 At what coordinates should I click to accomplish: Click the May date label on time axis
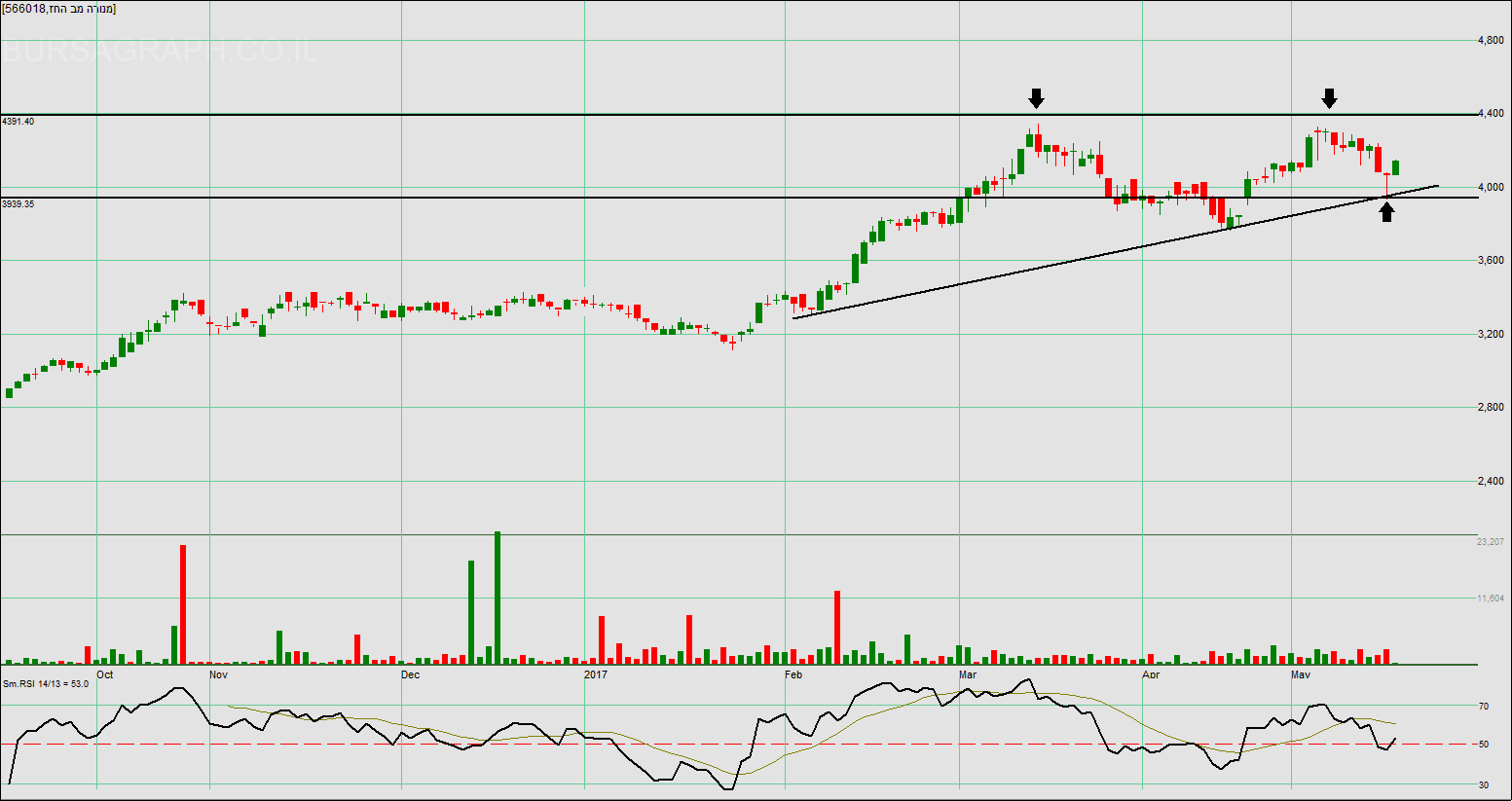coord(1301,674)
